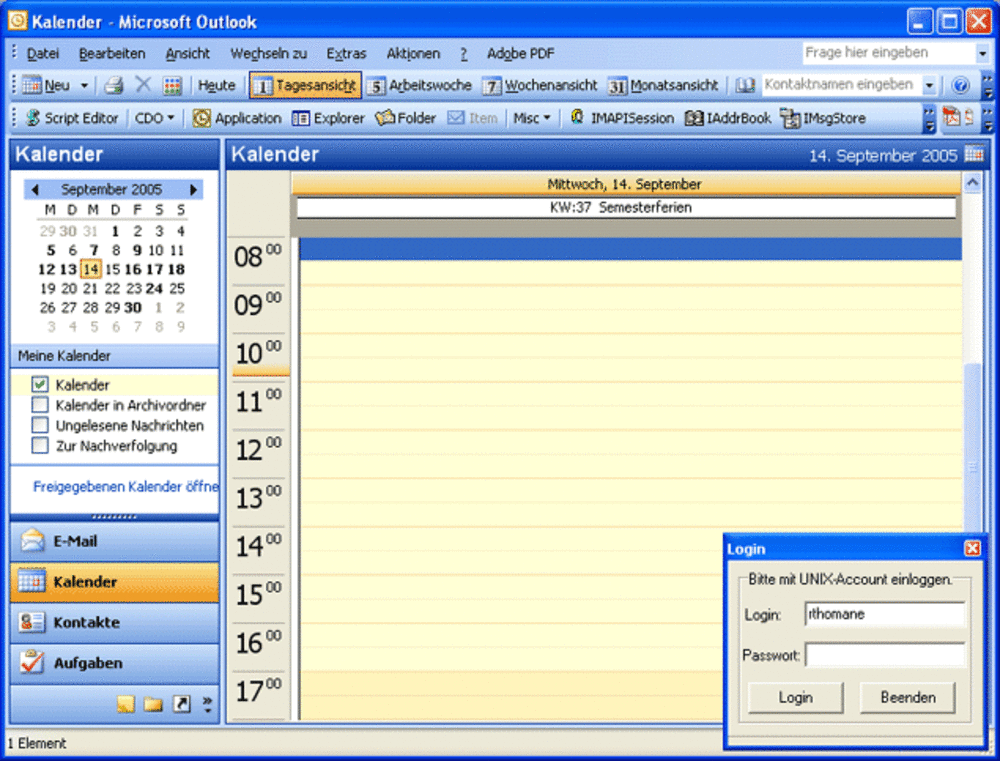The image size is (1000, 761).
Task: Click the Adobe PDF toolbar icon
Action: [951, 117]
